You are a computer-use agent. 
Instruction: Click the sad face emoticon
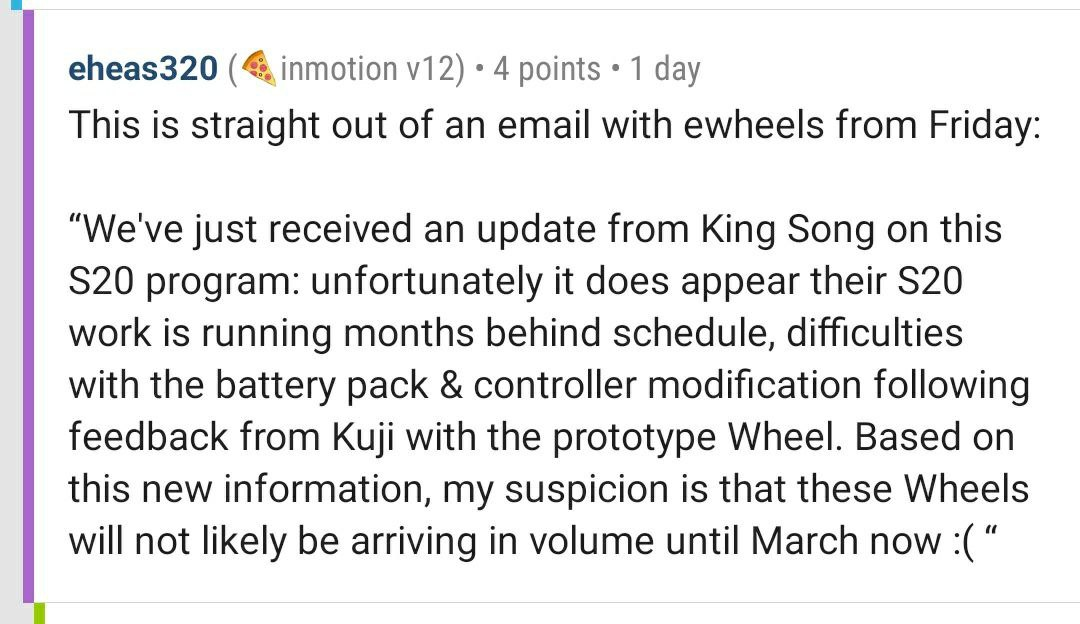point(964,543)
